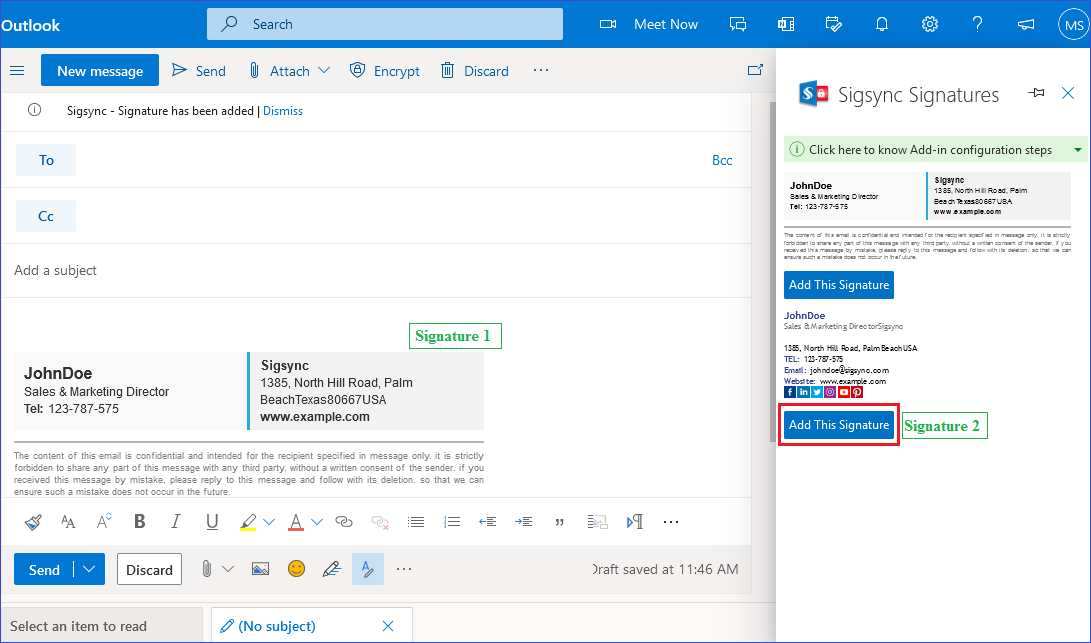The image size is (1091, 643).
Task: Open Settings gear icon
Action: [x=930, y=24]
